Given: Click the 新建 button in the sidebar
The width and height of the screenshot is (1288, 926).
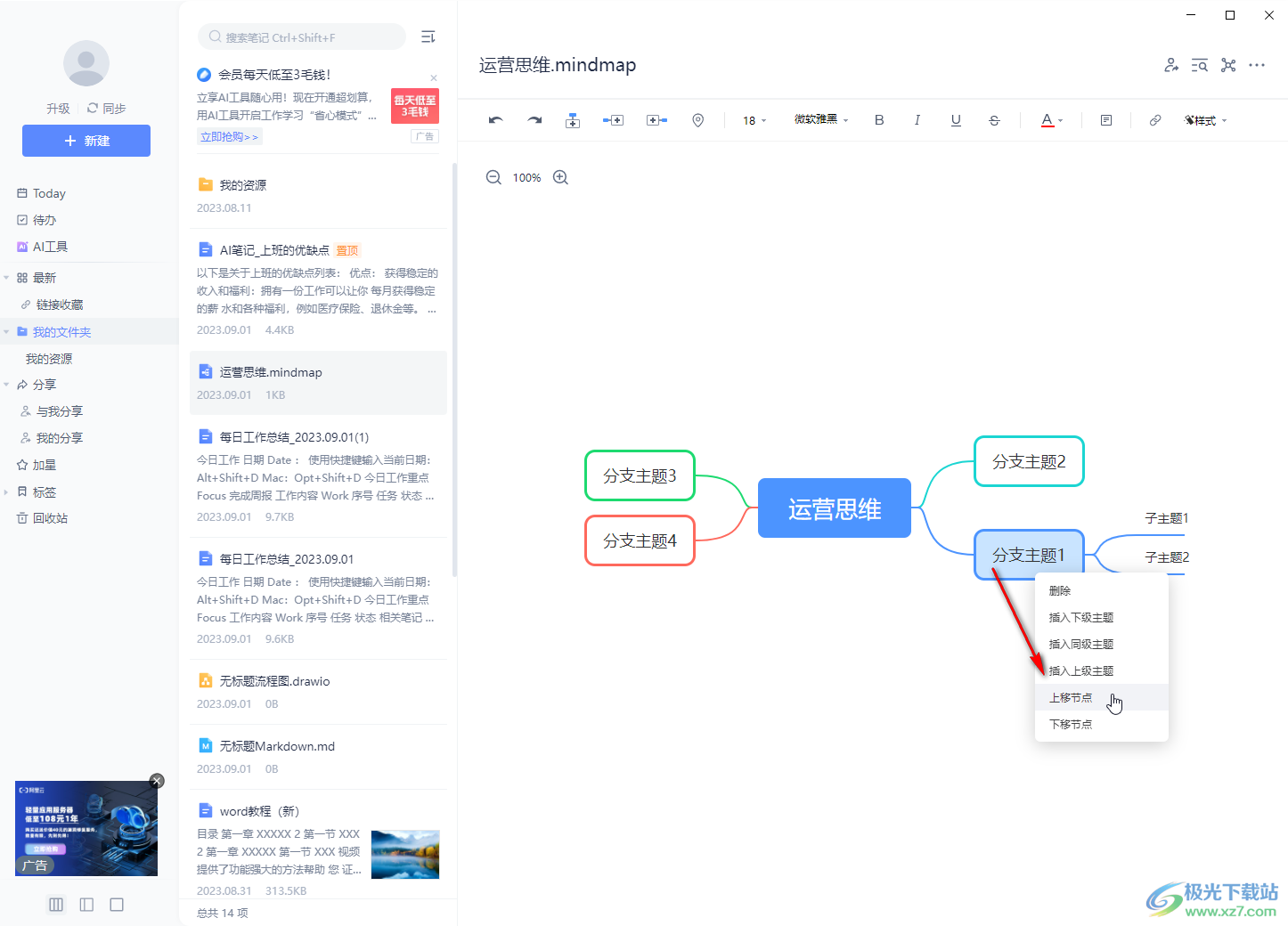Looking at the screenshot, I should tap(86, 141).
